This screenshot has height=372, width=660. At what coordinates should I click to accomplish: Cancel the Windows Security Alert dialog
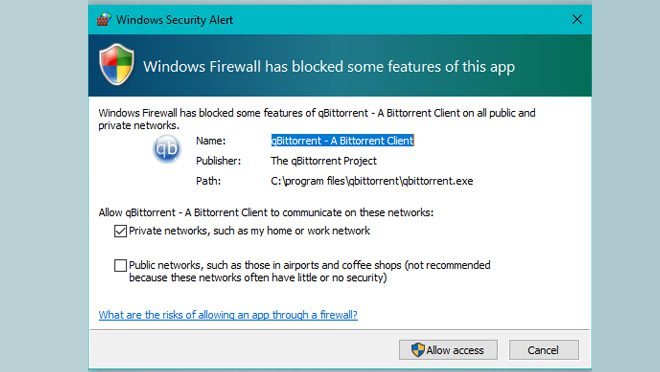pos(543,350)
